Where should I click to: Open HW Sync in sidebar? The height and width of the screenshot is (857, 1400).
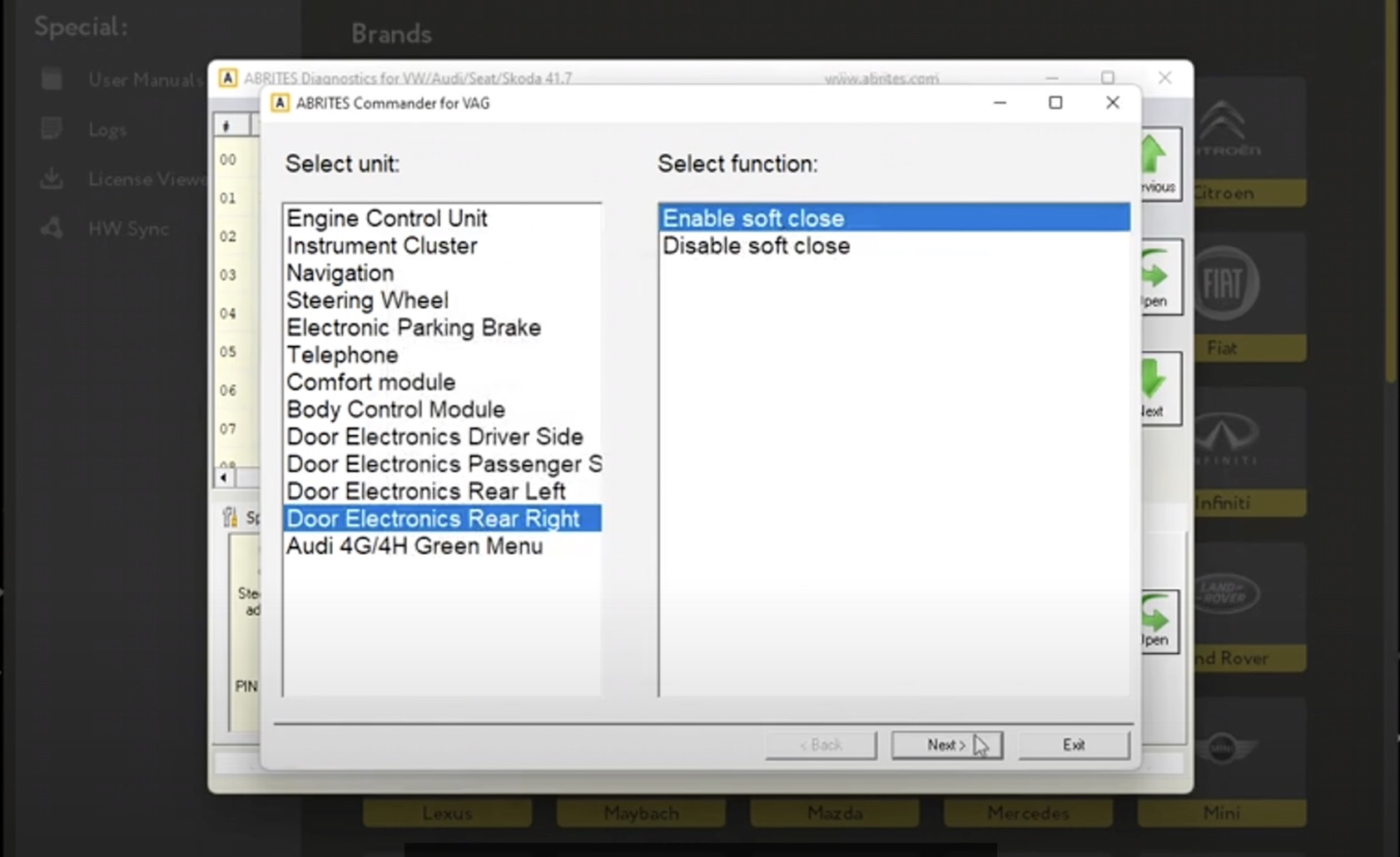tap(128, 229)
